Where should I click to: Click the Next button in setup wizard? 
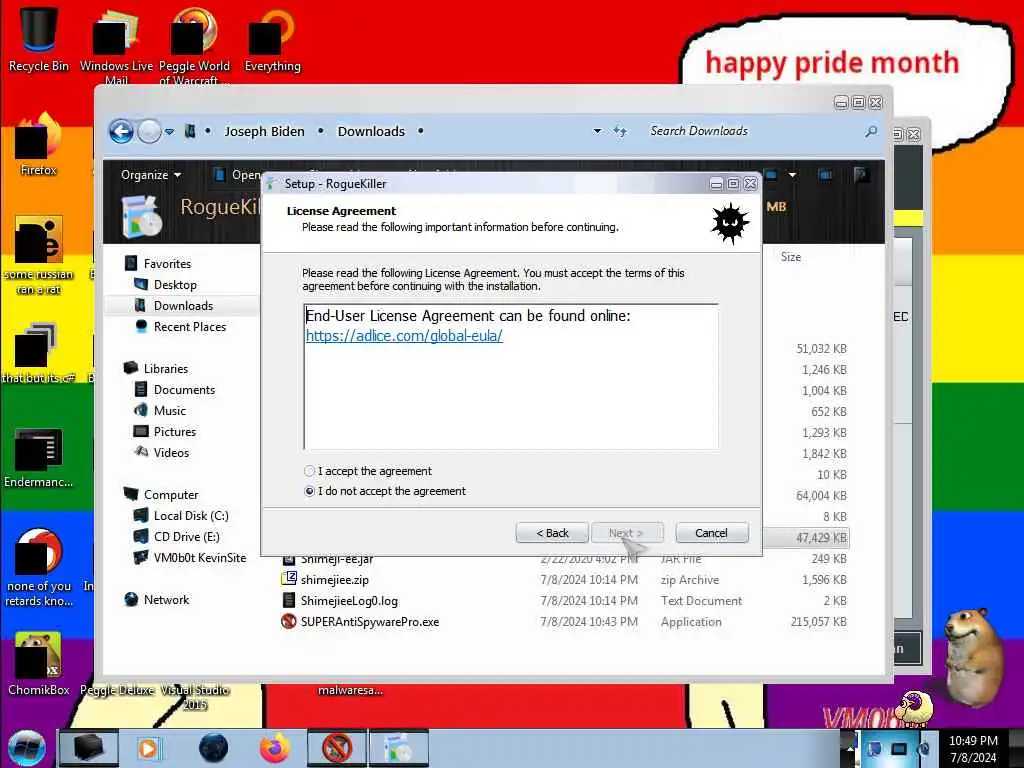coord(627,533)
